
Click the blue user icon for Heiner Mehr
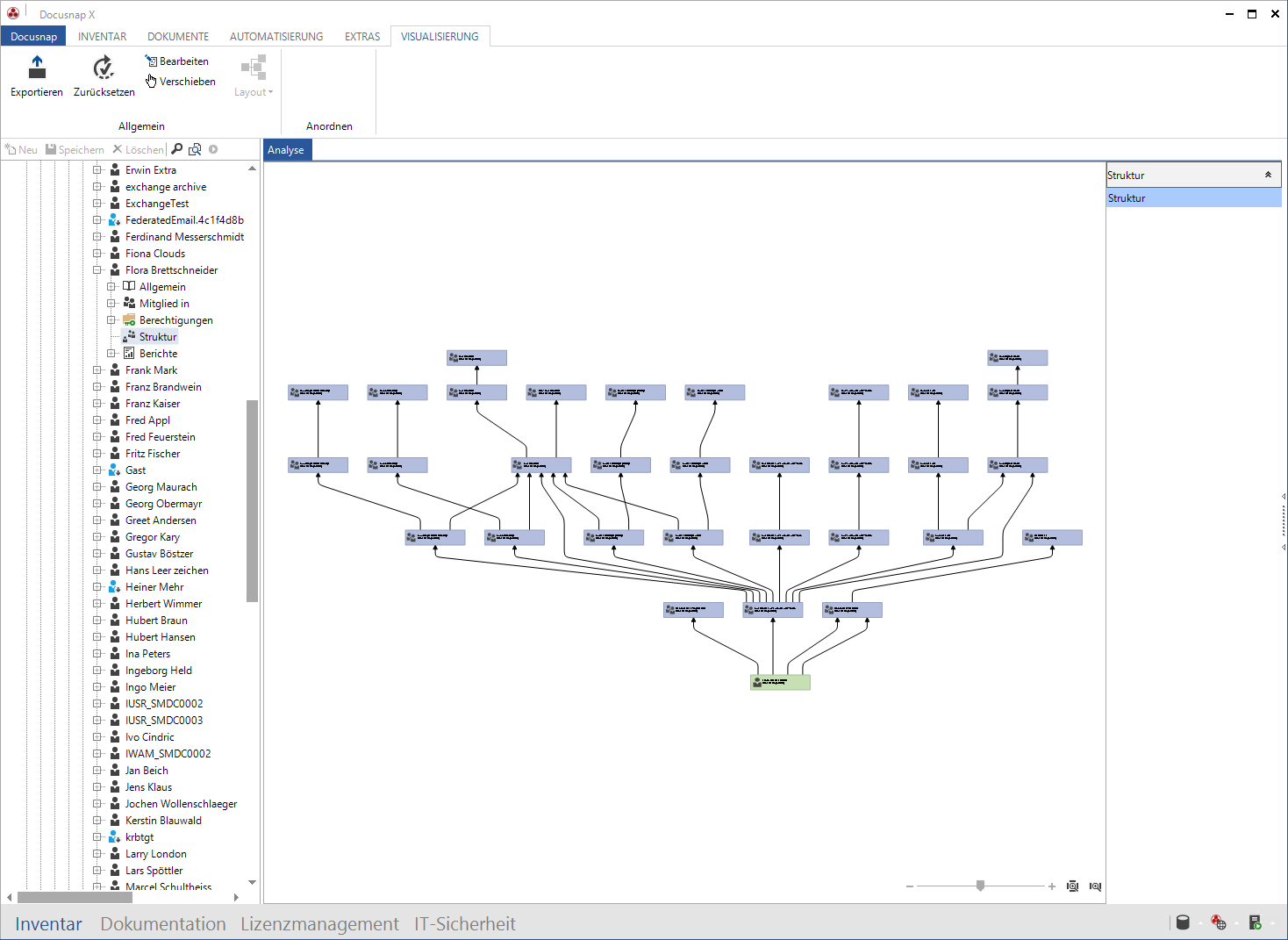point(115,587)
